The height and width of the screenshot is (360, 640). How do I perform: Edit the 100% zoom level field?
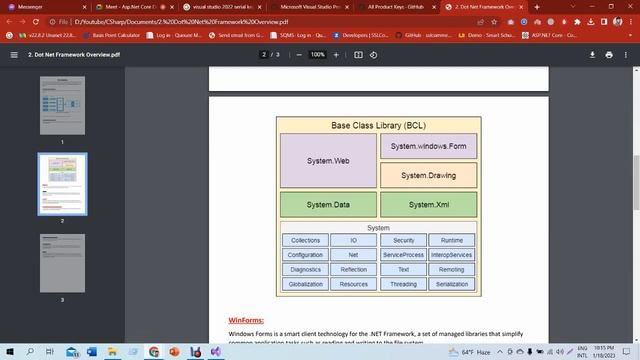click(318, 55)
